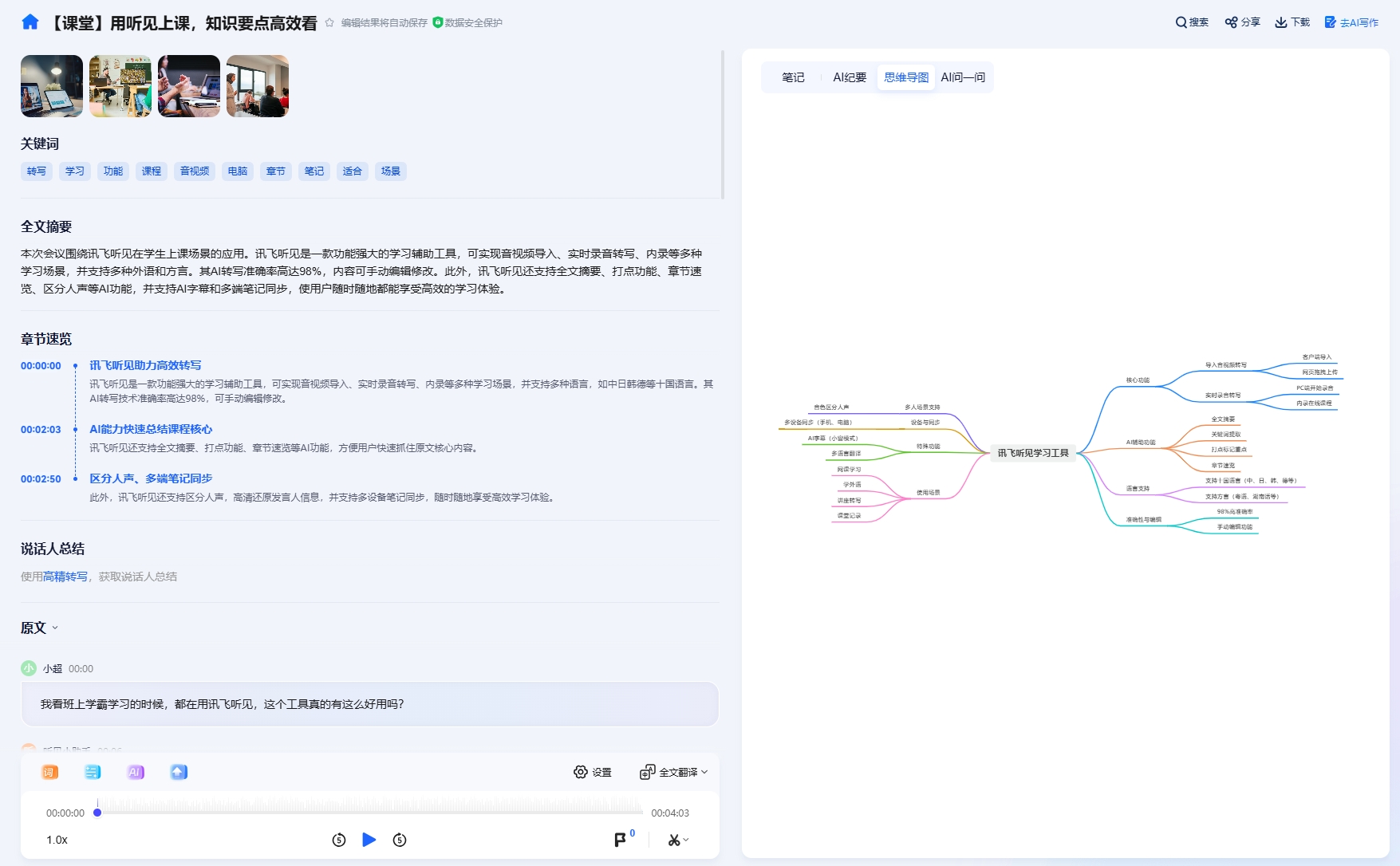Add a flag marker at current time
The width and height of the screenshot is (1400, 866).
[x=620, y=840]
